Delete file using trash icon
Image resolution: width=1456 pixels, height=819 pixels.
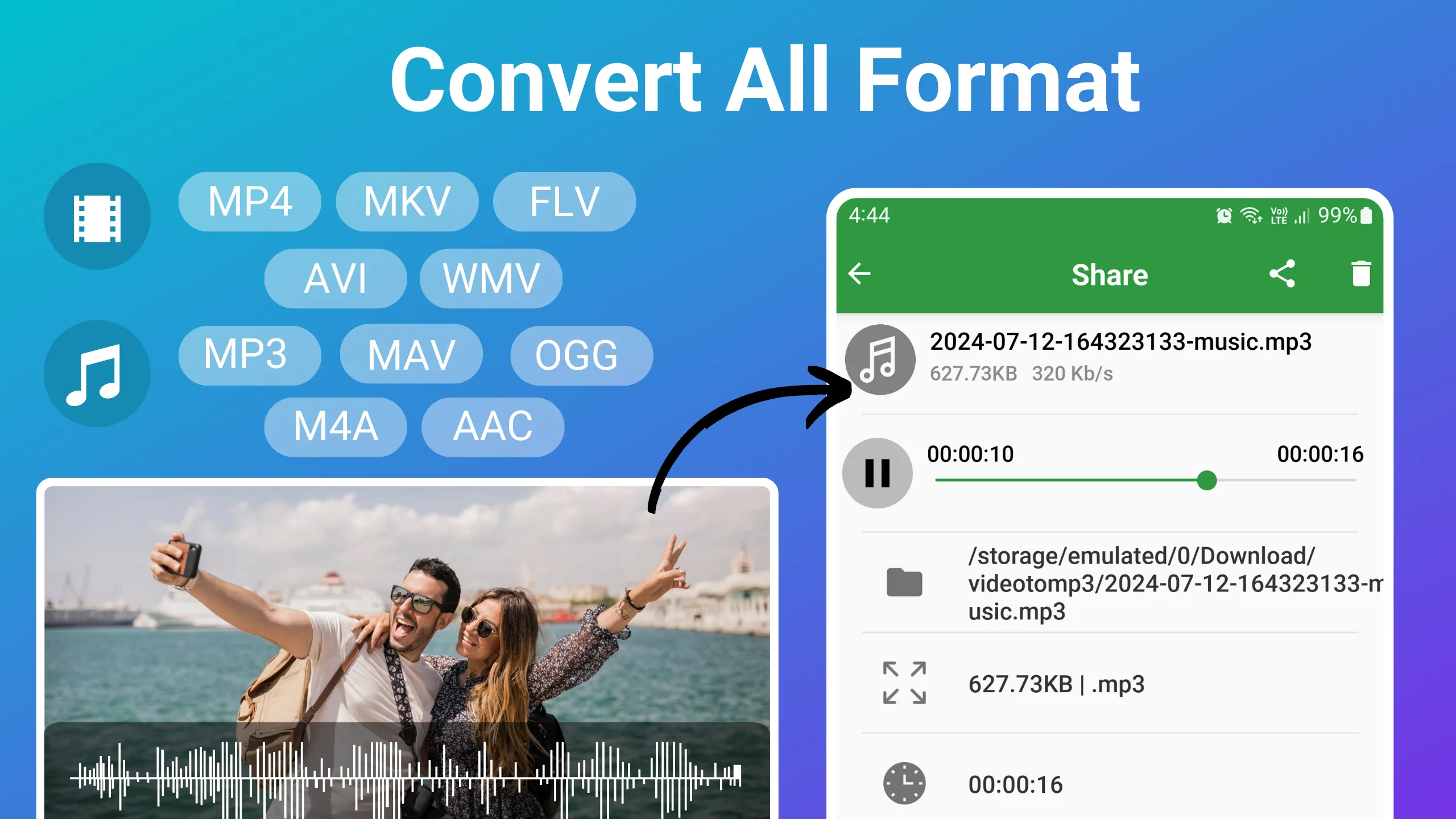coord(1361,274)
